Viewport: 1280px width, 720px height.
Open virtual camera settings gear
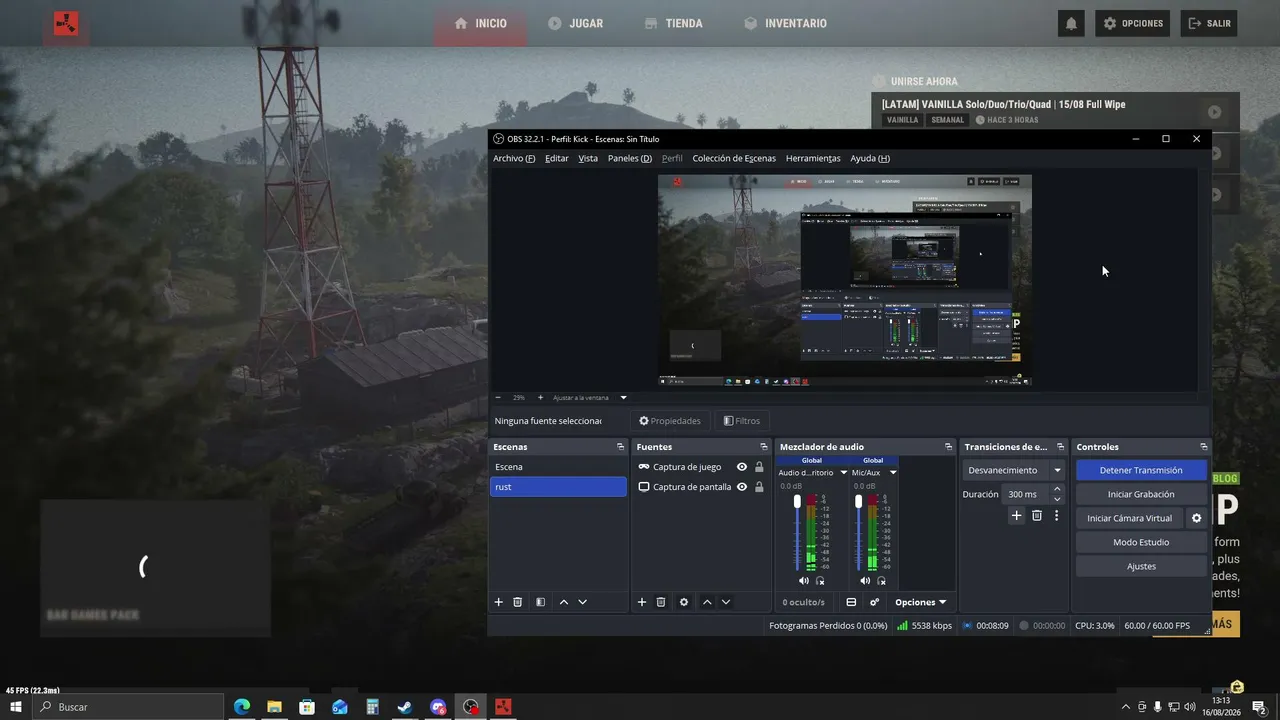(1196, 518)
